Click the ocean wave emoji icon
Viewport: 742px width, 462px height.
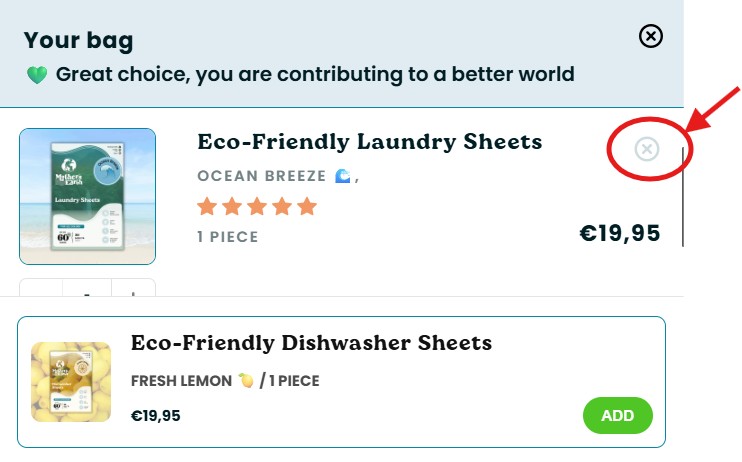click(x=342, y=176)
